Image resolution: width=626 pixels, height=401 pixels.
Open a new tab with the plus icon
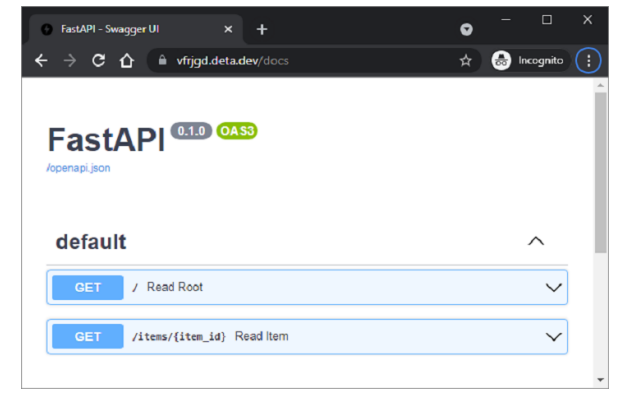tap(262, 29)
